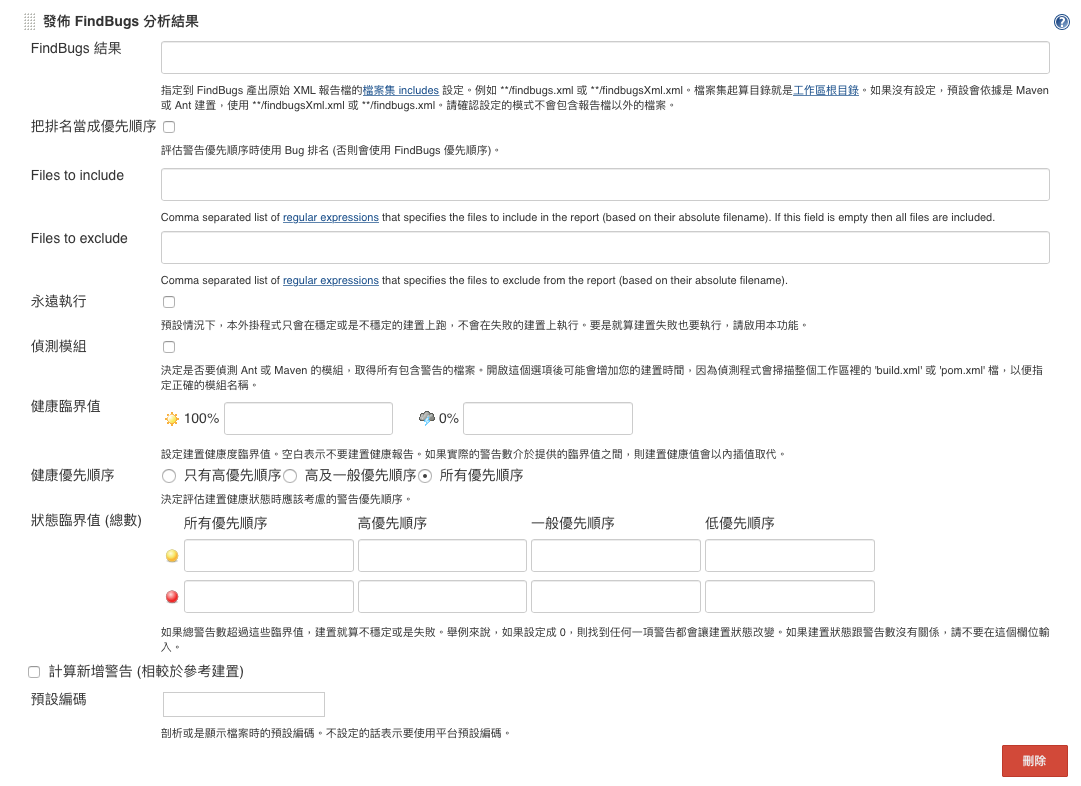The image size is (1081, 786).
Task: Open the 工作區根目錄 link
Action: [826, 90]
